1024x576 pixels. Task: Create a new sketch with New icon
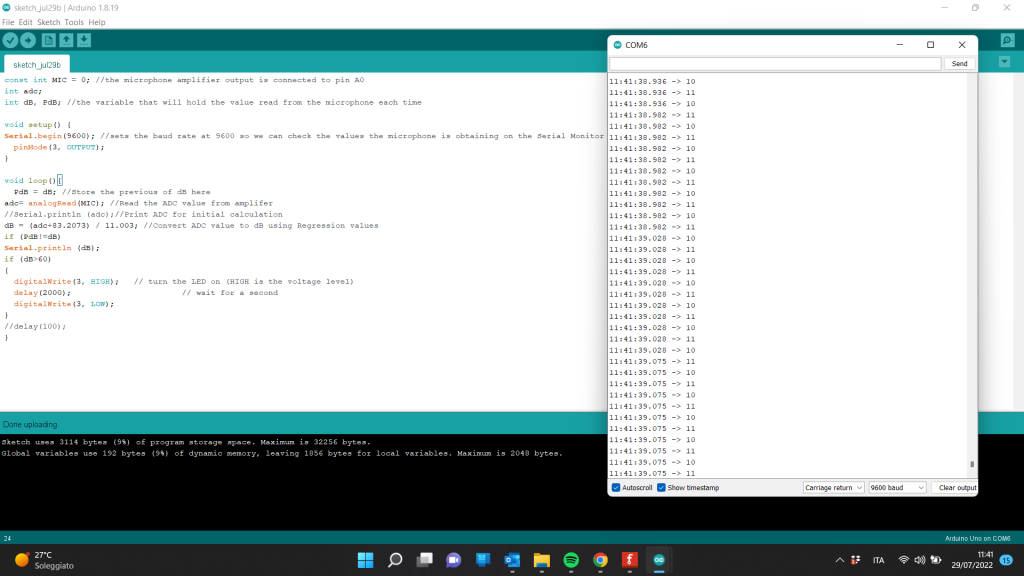click(x=48, y=40)
